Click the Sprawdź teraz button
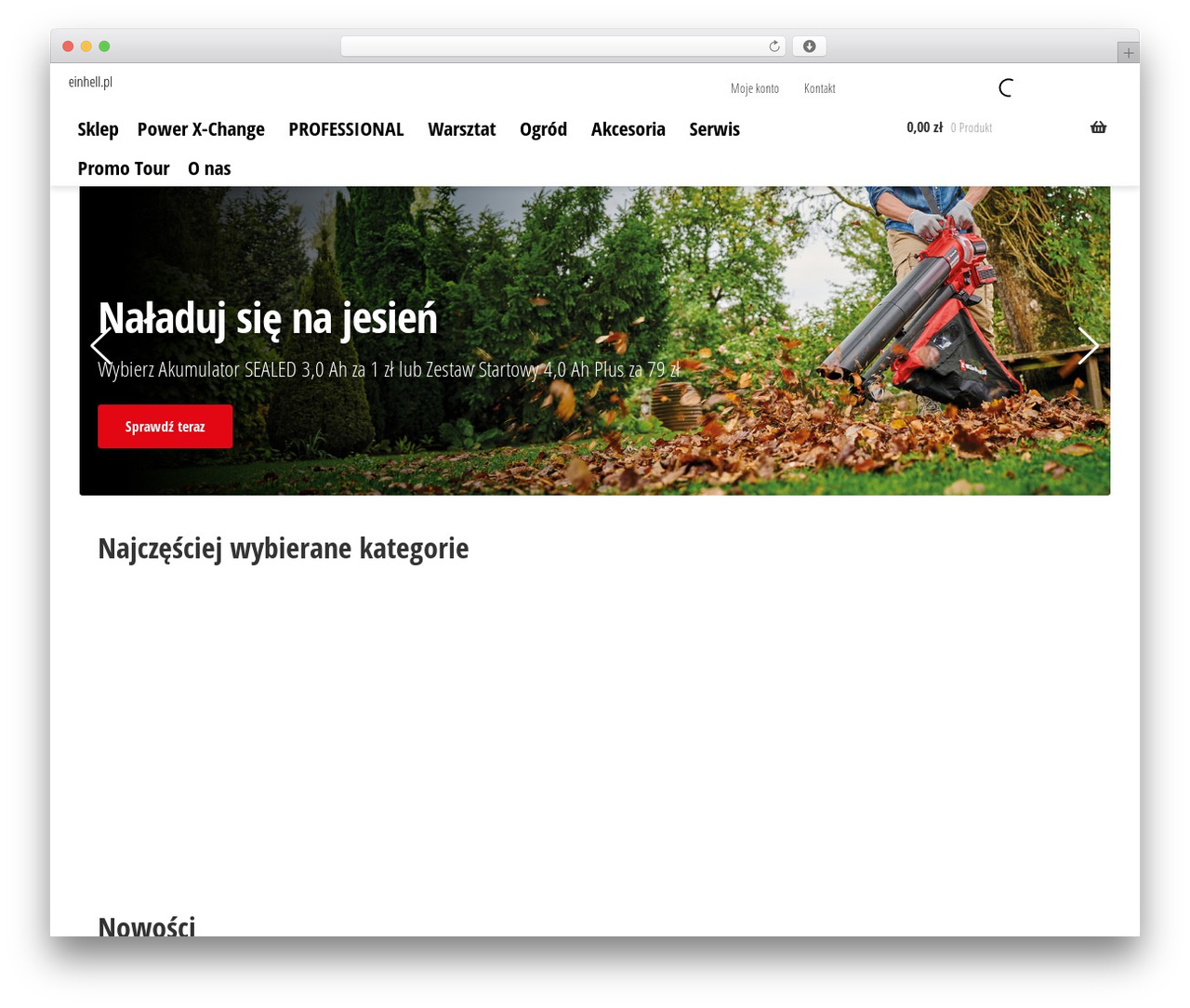1190x1008 pixels. coord(165,427)
